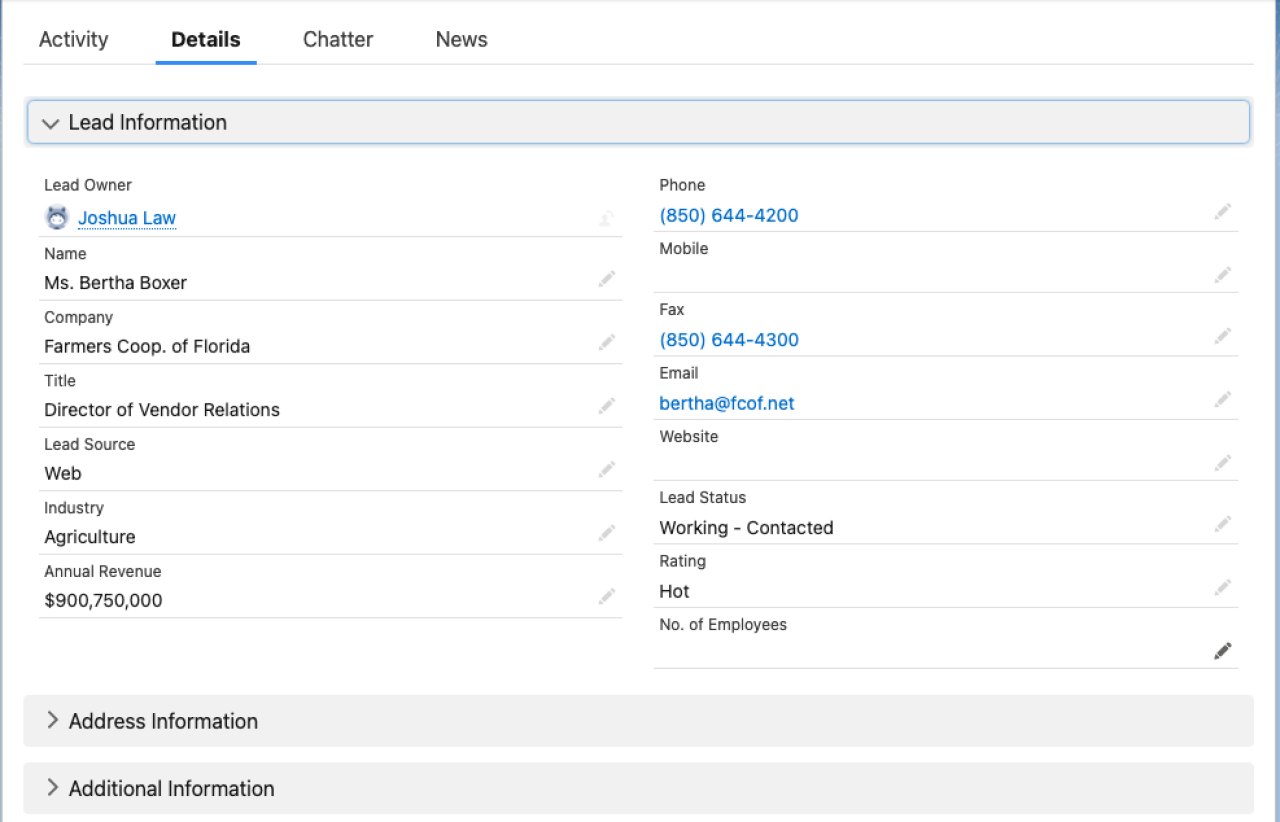Click the pencil icon next to Fax
The width and height of the screenshot is (1280, 822).
tap(1223, 335)
